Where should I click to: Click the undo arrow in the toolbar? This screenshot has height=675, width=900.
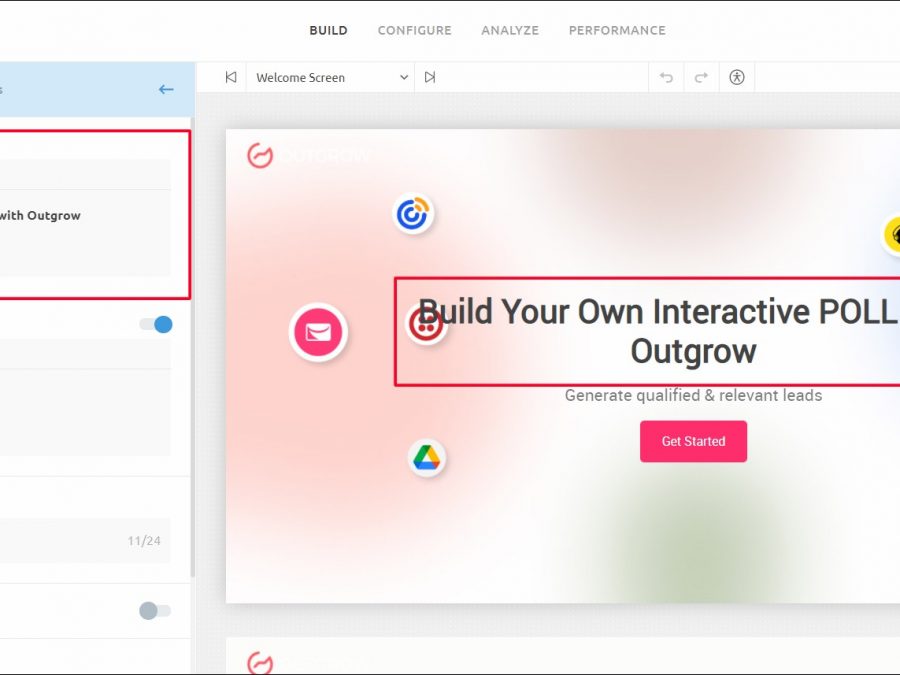click(667, 77)
